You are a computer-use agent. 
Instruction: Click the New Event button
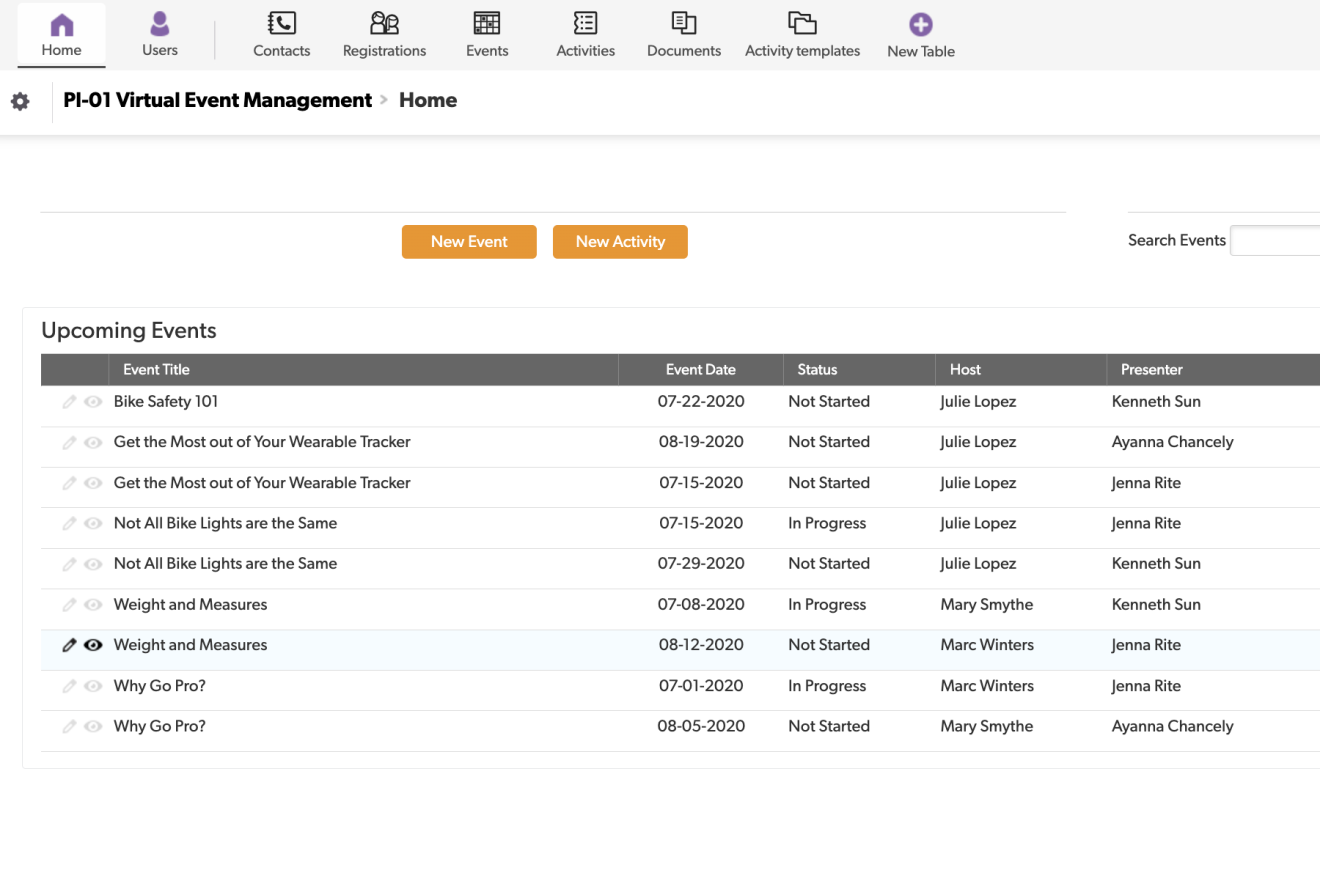(469, 242)
